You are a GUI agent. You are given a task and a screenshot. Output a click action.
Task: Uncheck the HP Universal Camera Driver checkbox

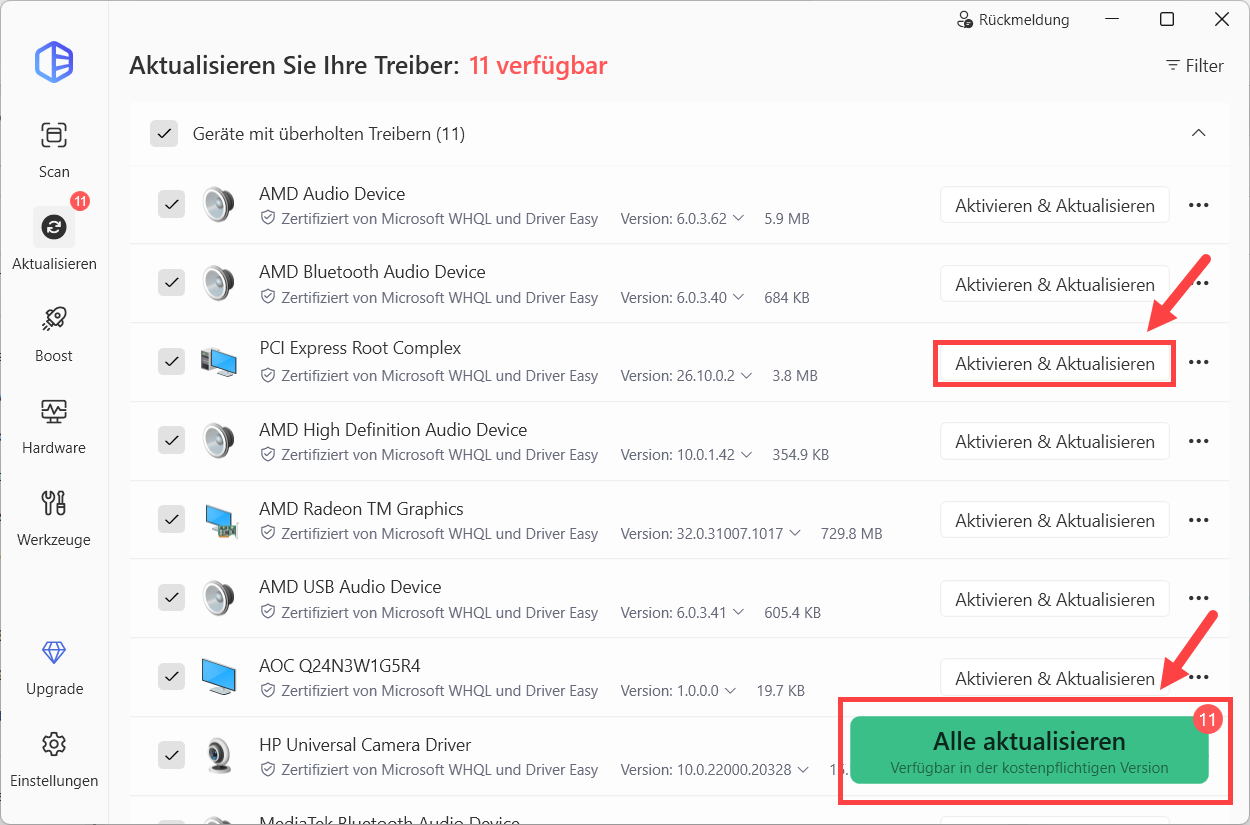click(172, 756)
